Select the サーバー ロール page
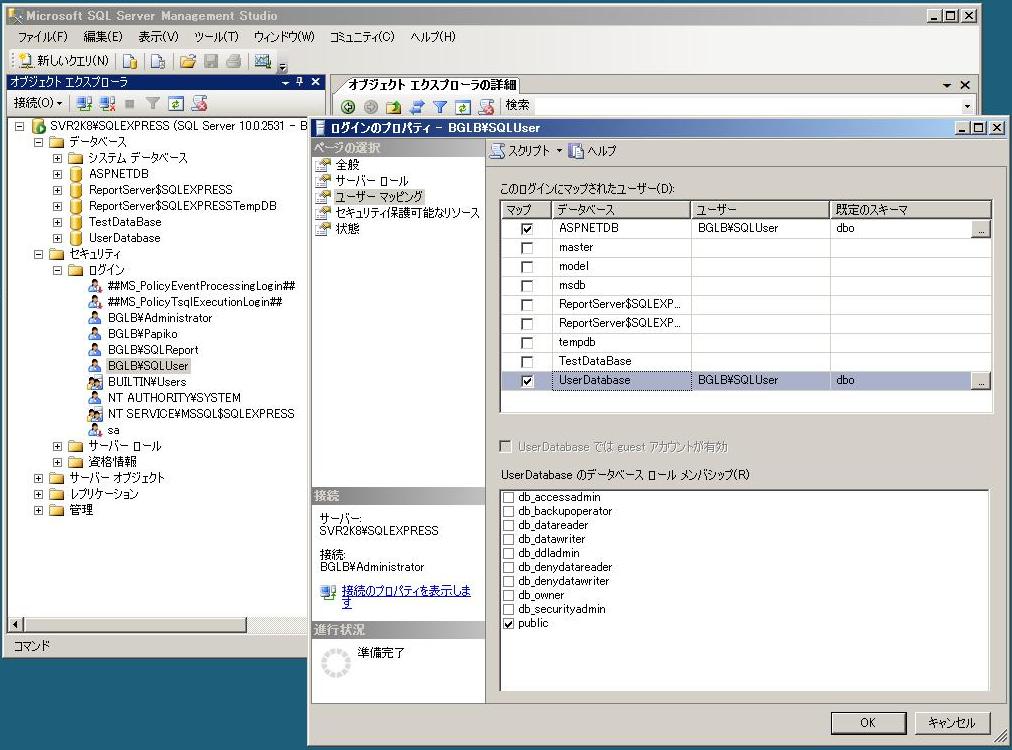 pyautogui.click(x=372, y=181)
